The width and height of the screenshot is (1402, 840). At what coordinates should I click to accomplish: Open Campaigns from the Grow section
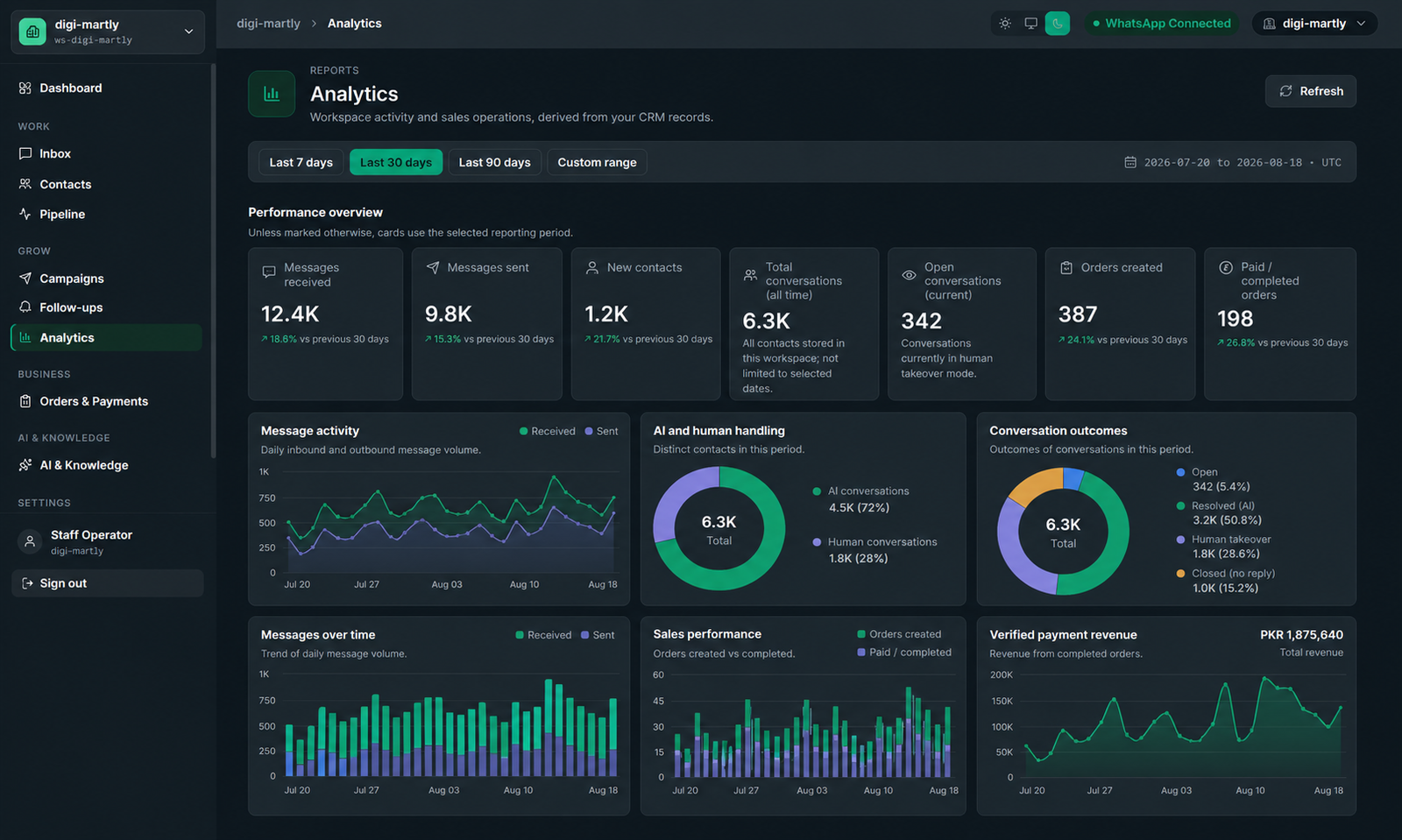[x=107, y=279]
